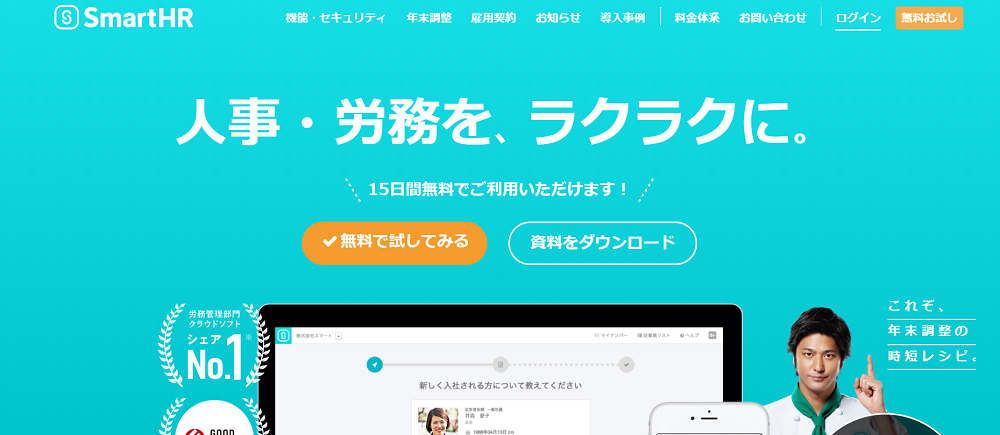The image size is (1000, 435).
Task: Click the ログイン login link
Action: 858,18
